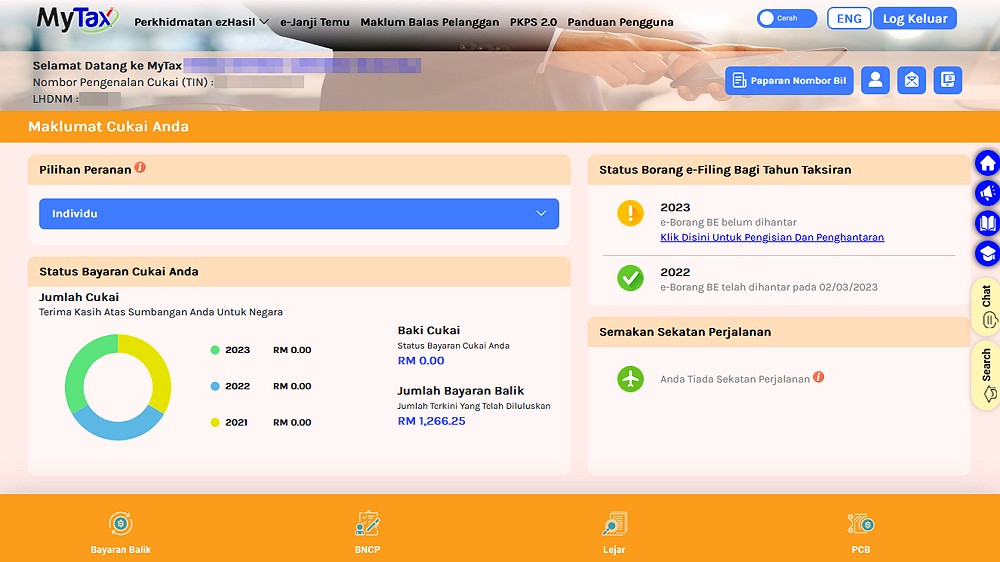Click the RM 0.00 Baki Cukai amount
1000x562 pixels.
(x=421, y=360)
